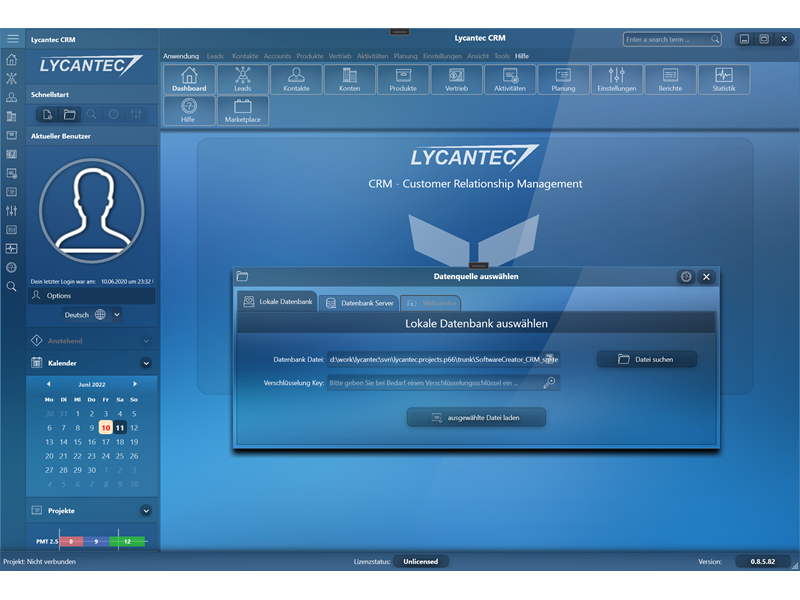Click the globe icon beside Deutsch

click(x=101, y=315)
